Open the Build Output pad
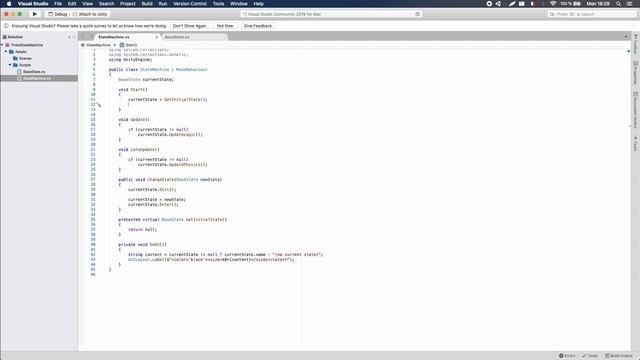 coord(618,356)
